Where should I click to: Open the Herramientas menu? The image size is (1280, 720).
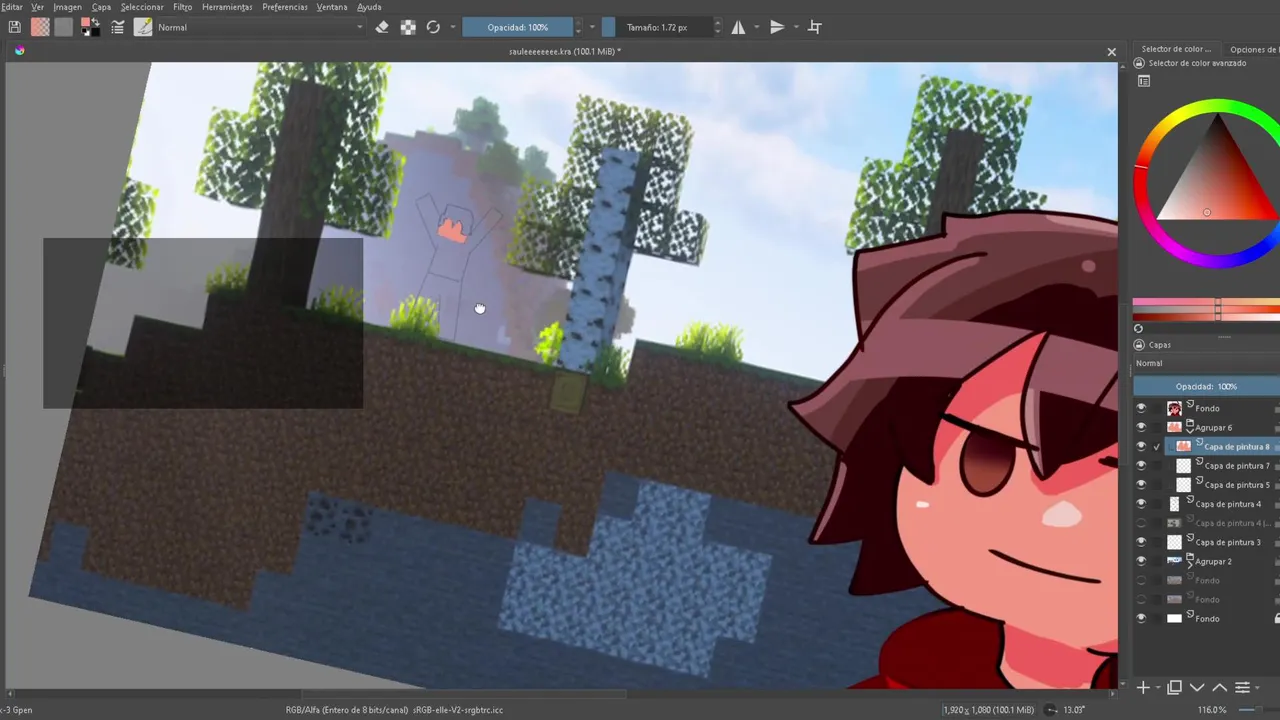pyautogui.click(x=227, y=7)
